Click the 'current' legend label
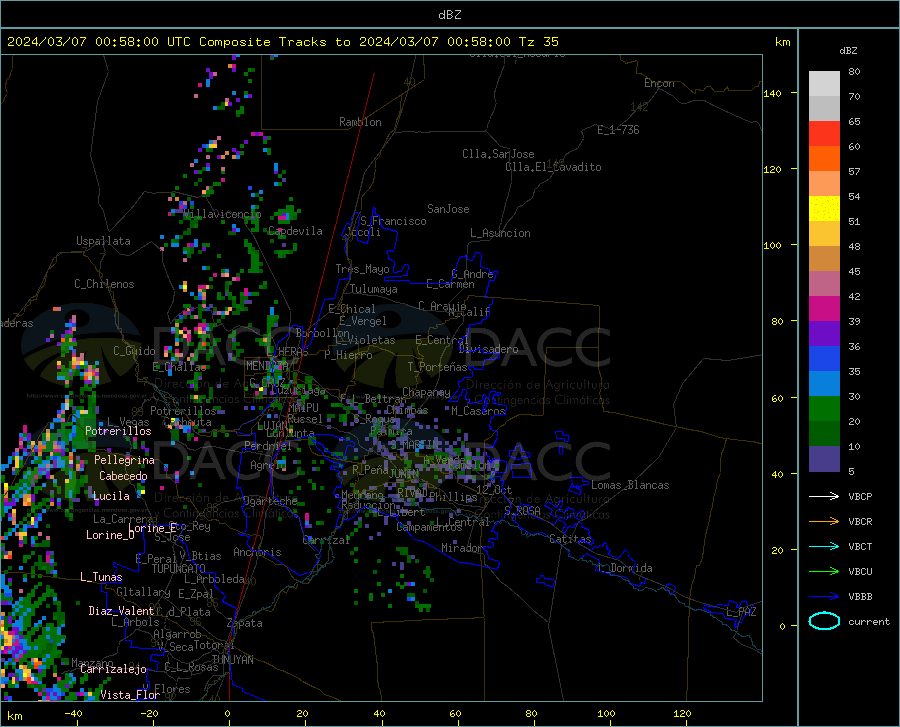Viewport: 900px width, 727px height. pos(868,621)
